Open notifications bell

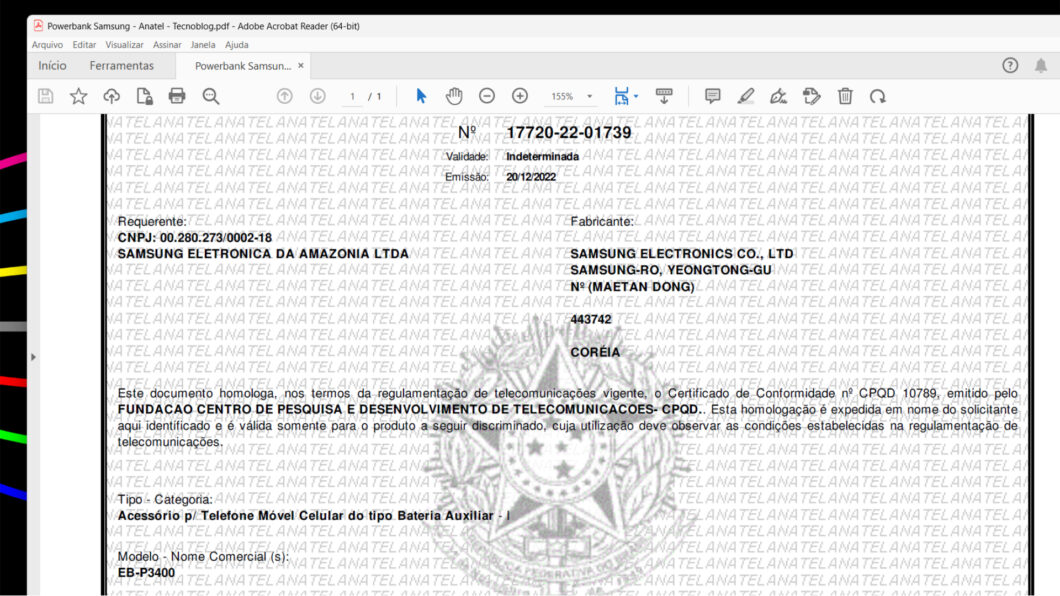(x=1041, y=66)
